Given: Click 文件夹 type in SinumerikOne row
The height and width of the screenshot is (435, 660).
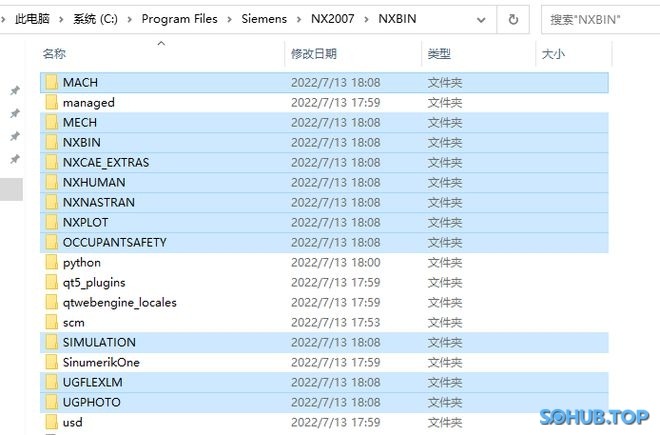Looking at the screenshot, I should pos(445,363).
